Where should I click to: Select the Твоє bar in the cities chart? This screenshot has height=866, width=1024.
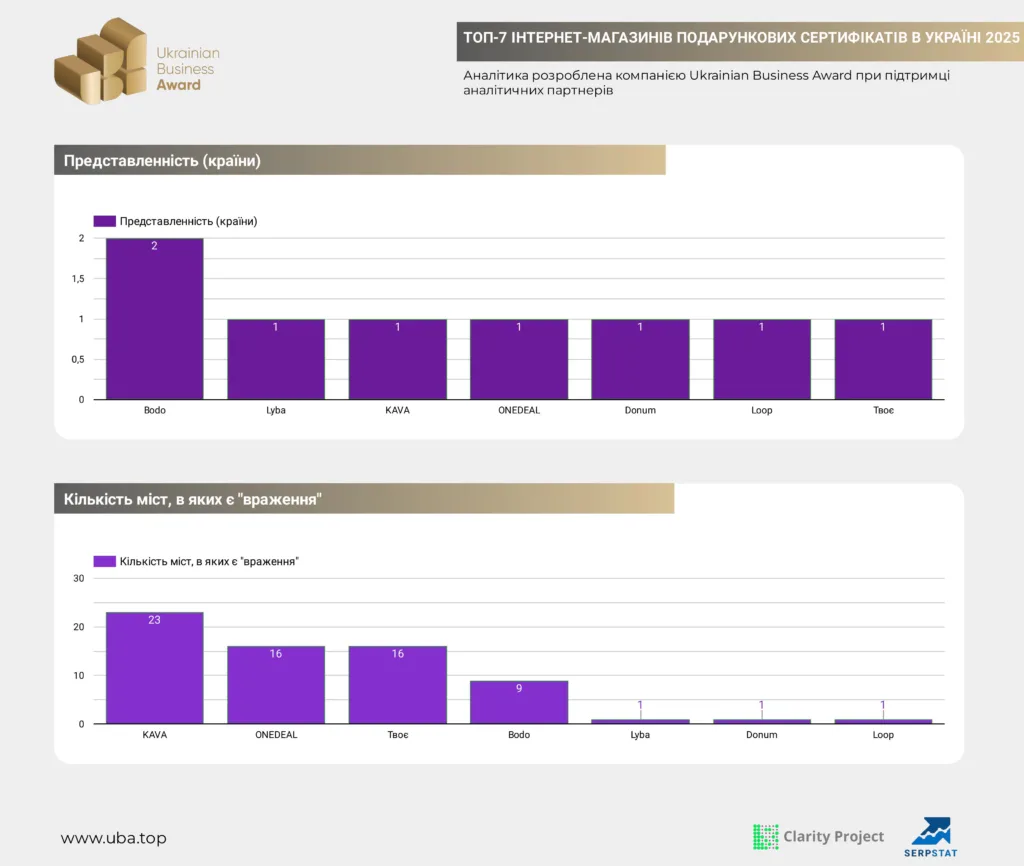click(x=397, y=685)
